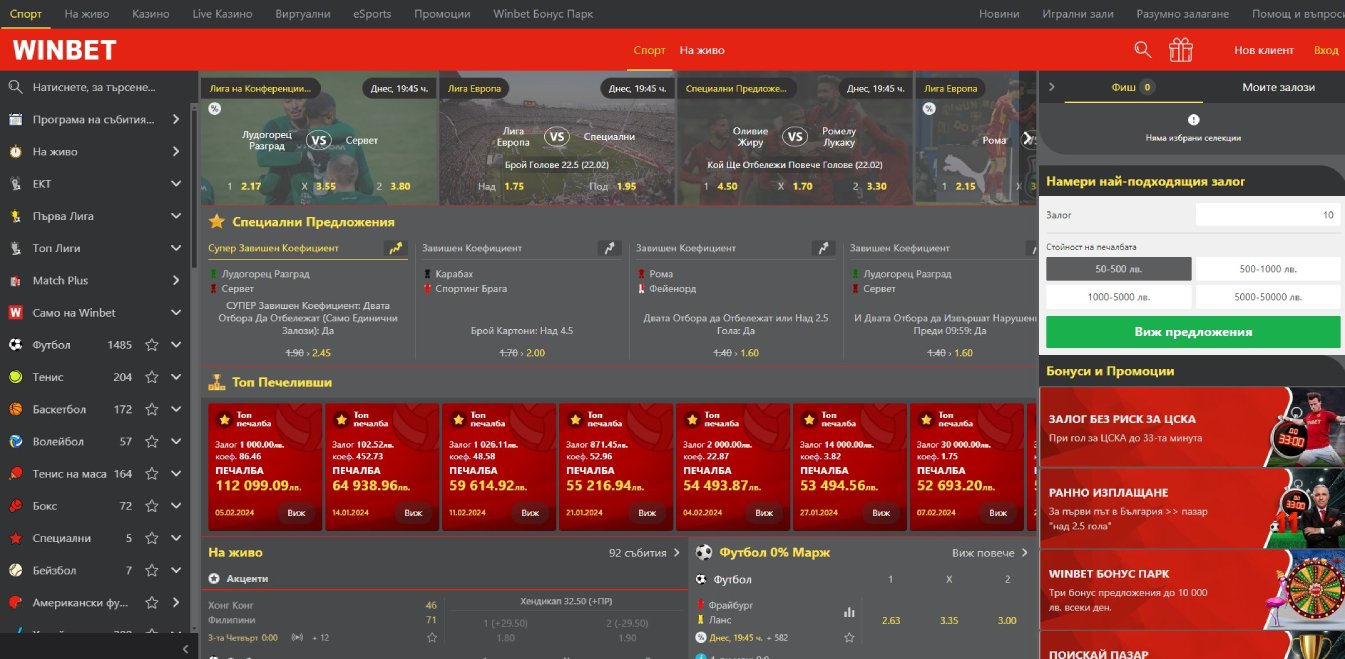This screenshot has width=1345, height=659.
Task: Click the statistics bar chart icon for Фрайбург
Action: tap(849, 612)
